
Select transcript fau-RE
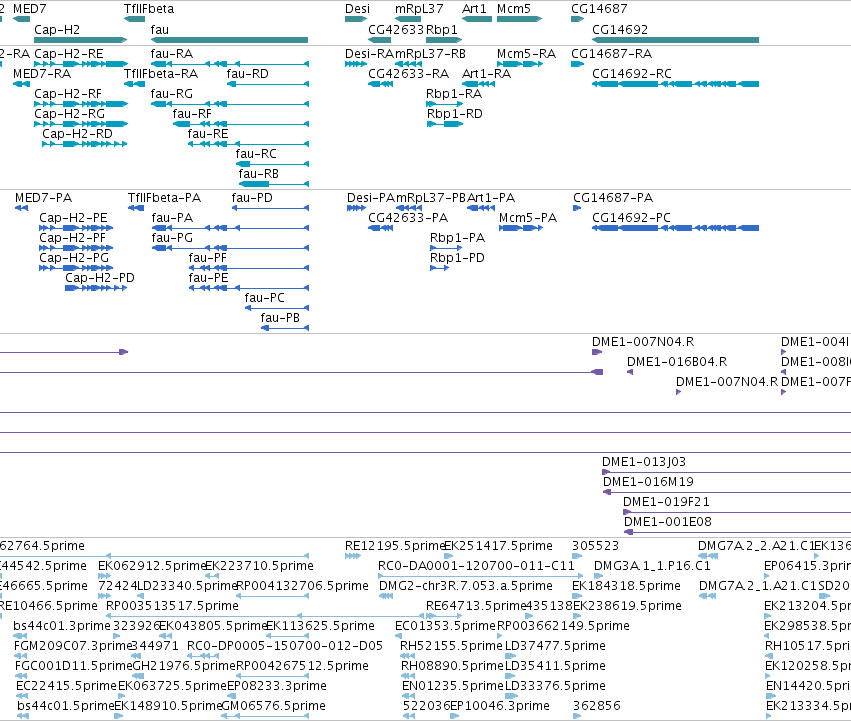click(x=208, y=134)
